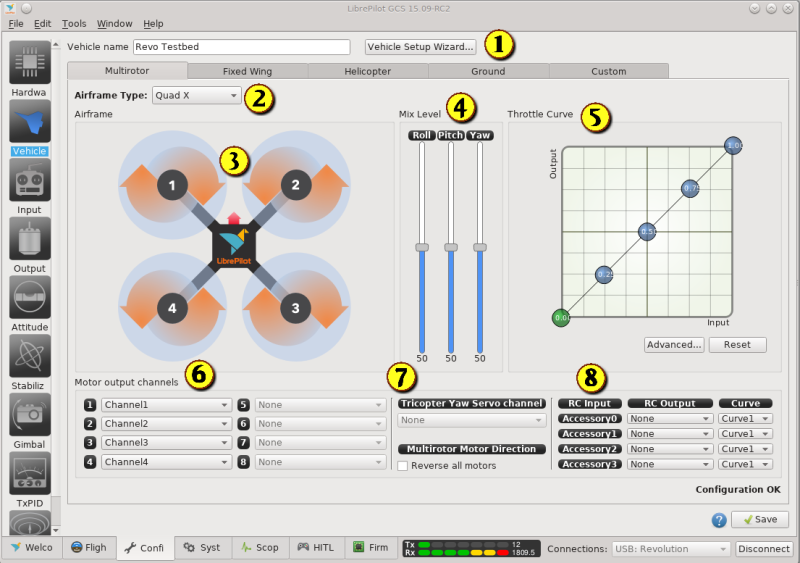
Task: Click the Save button
Action: click(x=760, y=519)
